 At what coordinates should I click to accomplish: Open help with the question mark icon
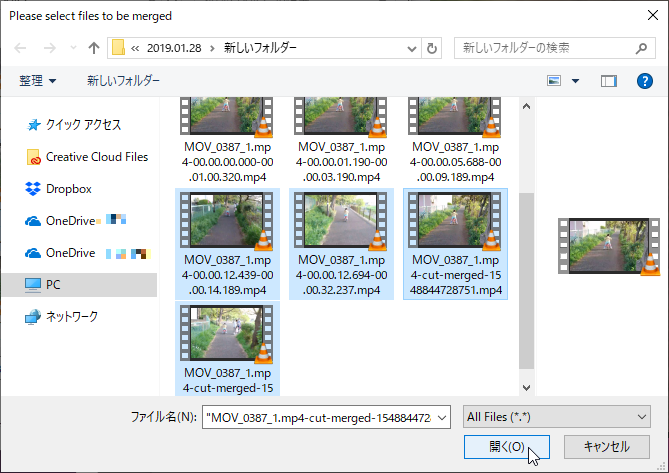tap(645, 81)
